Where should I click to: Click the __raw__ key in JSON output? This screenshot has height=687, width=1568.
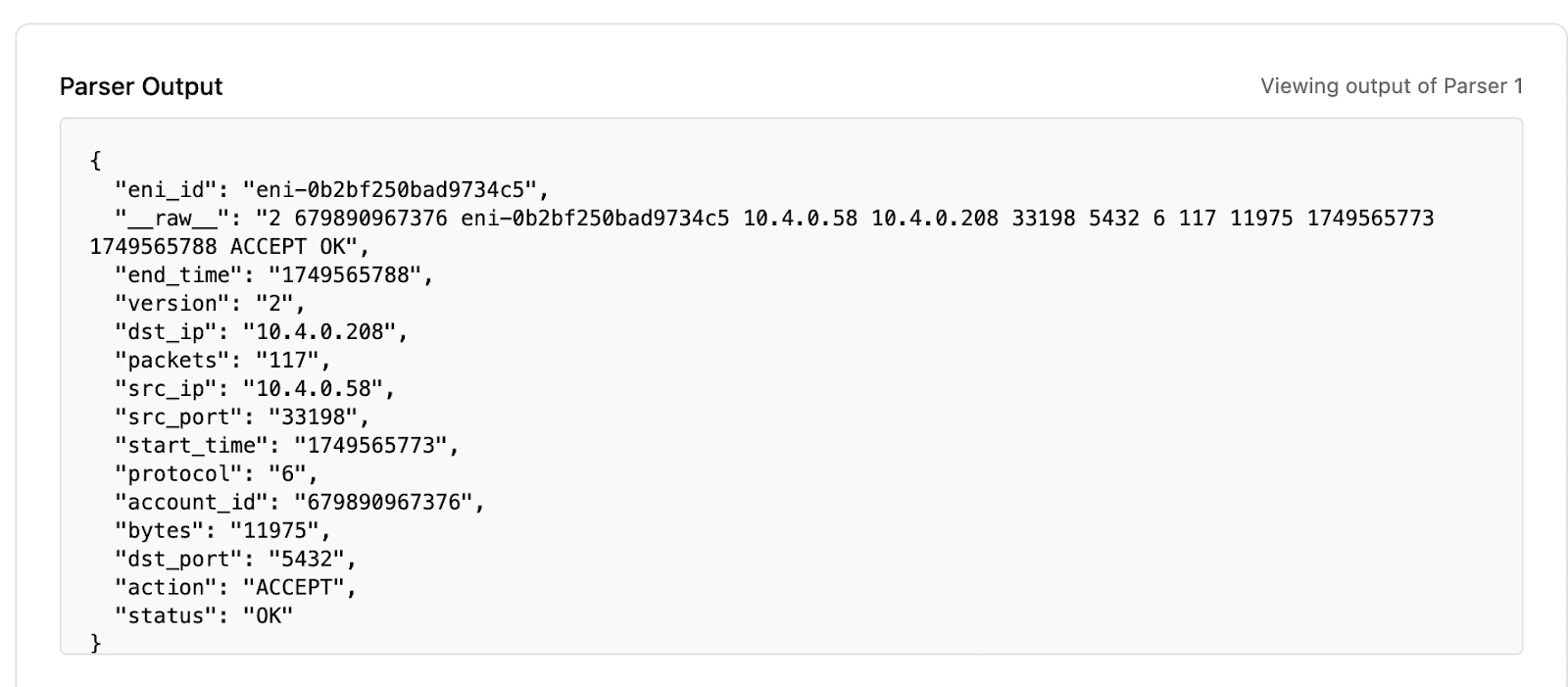172,218
